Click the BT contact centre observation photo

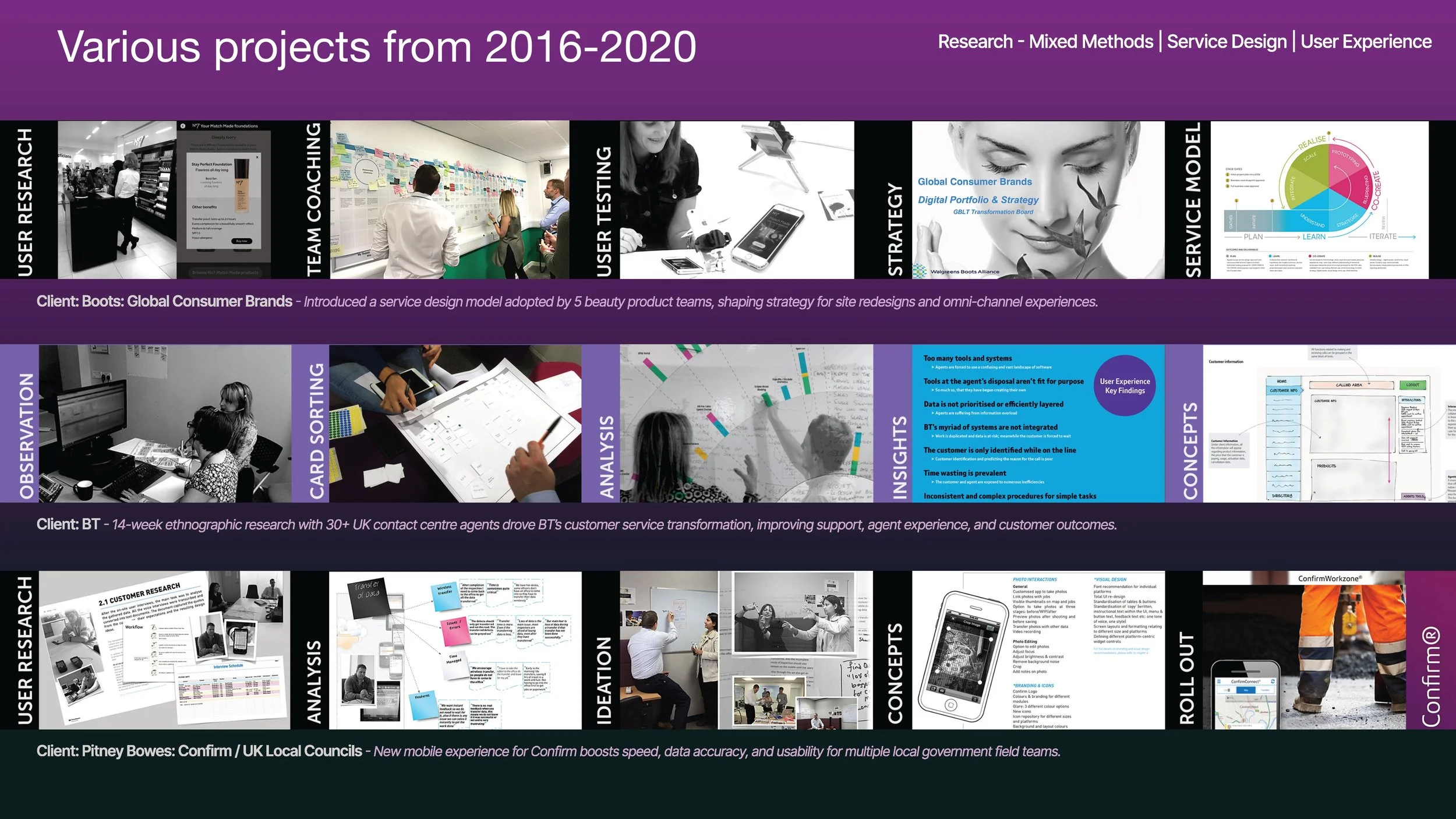165,423
